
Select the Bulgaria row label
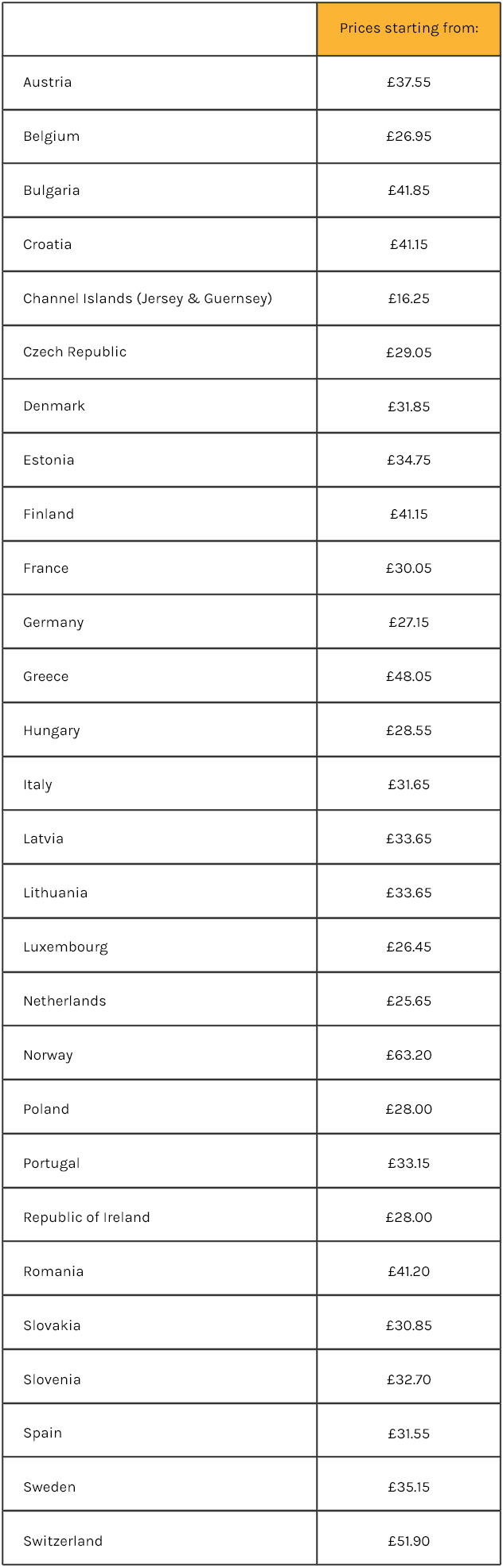52,190
